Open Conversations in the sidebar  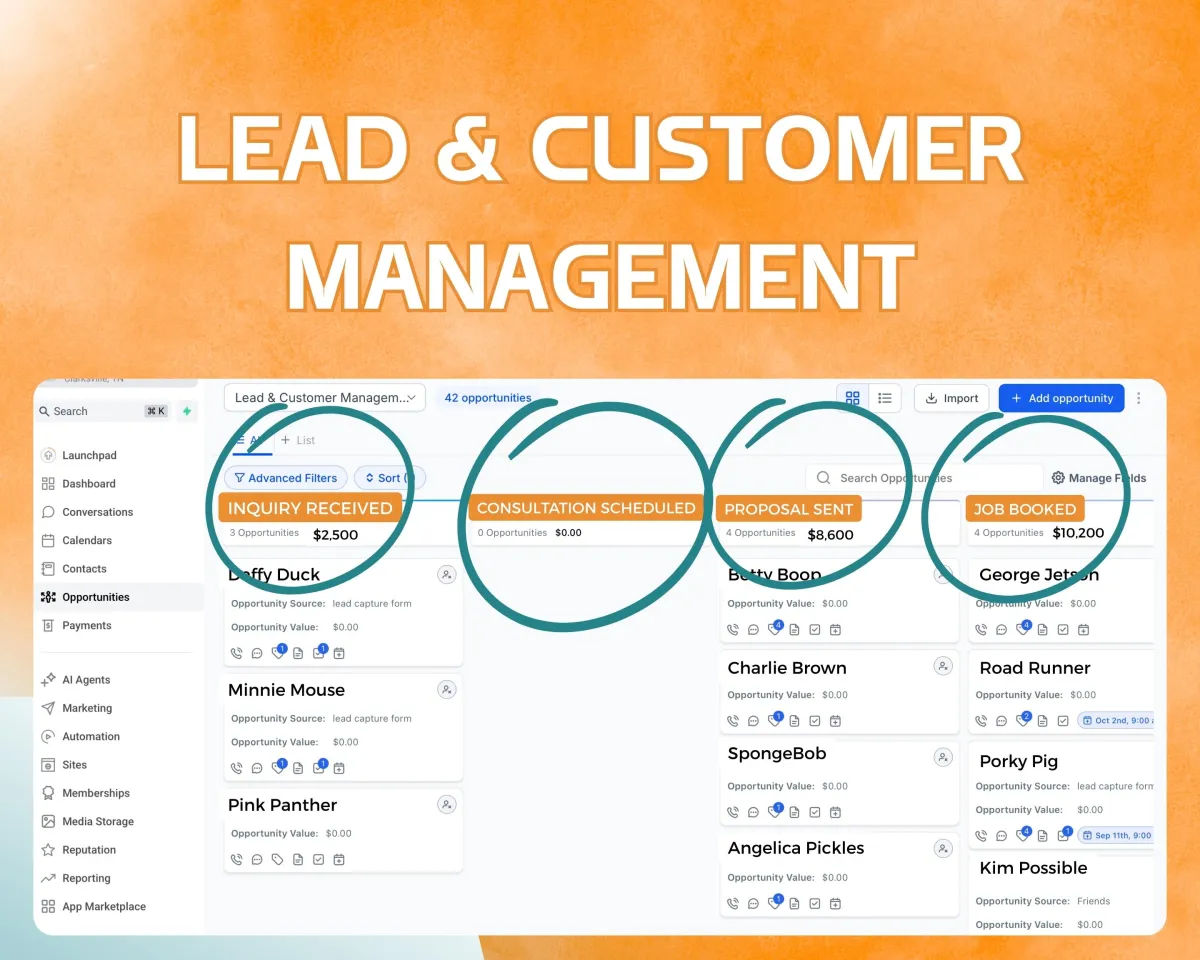tap(97, 512)
